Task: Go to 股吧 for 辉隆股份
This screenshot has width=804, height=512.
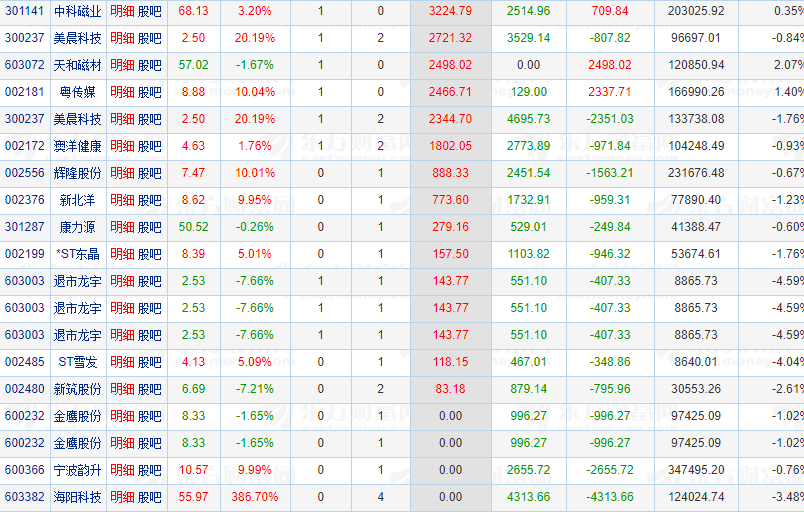Action: pos(150,173)
